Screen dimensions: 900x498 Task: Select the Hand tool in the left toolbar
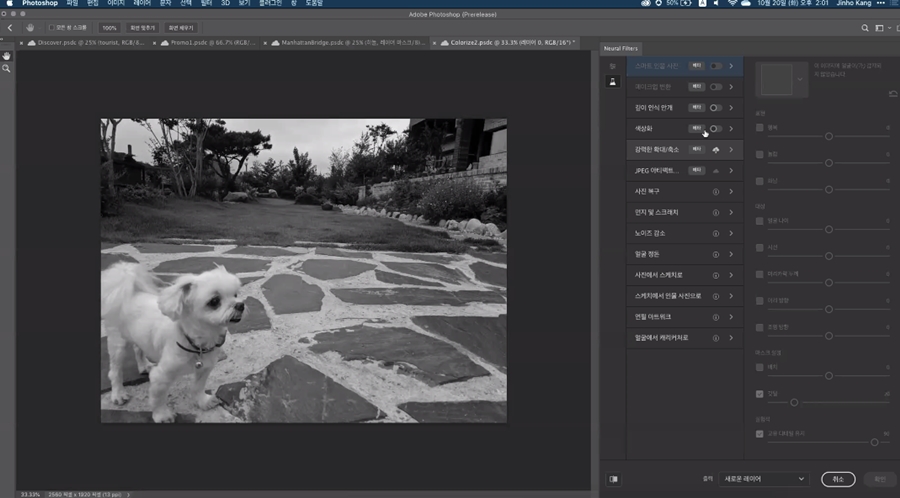point(6,56)
